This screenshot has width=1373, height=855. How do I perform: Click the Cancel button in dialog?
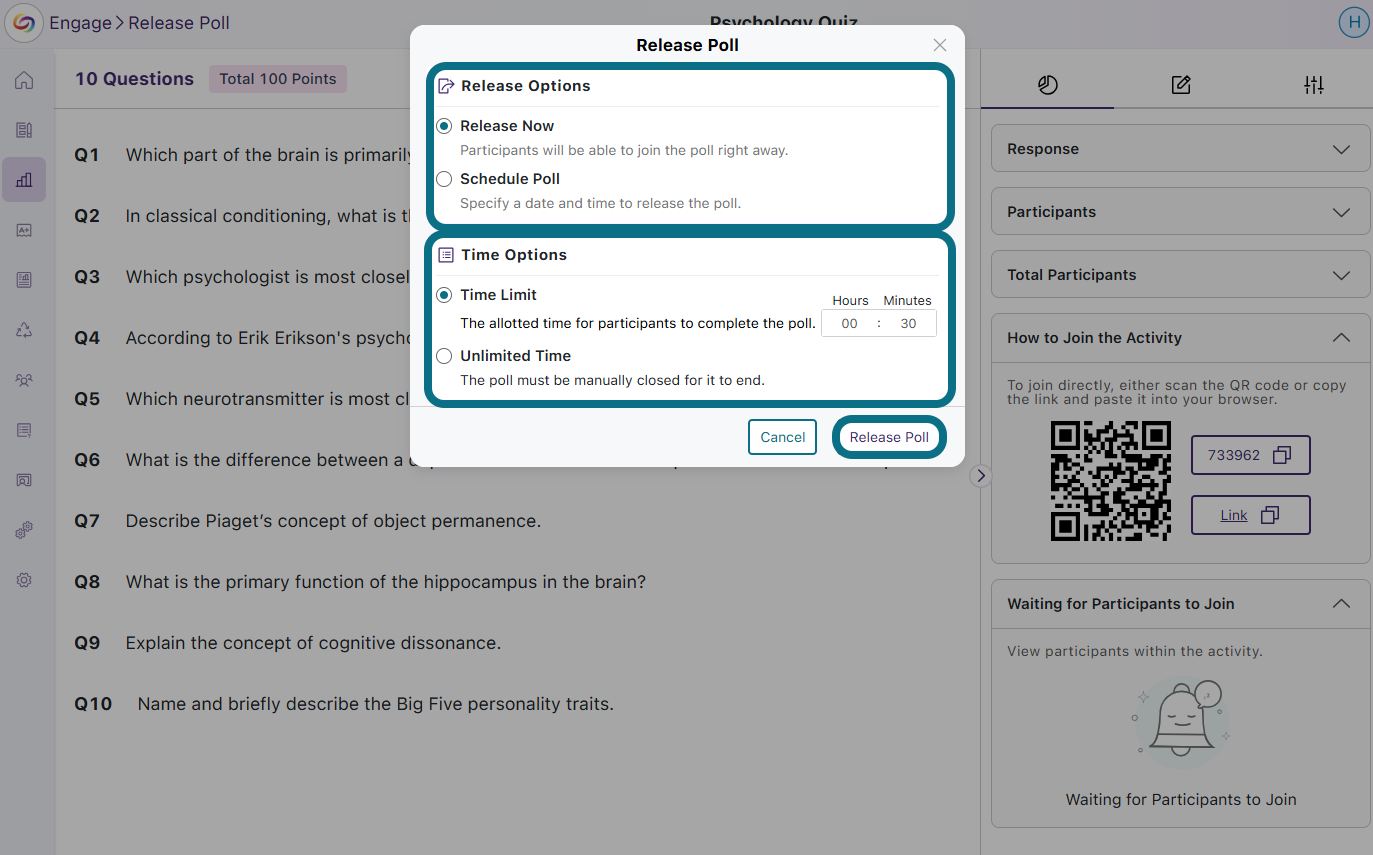(782, 437)
